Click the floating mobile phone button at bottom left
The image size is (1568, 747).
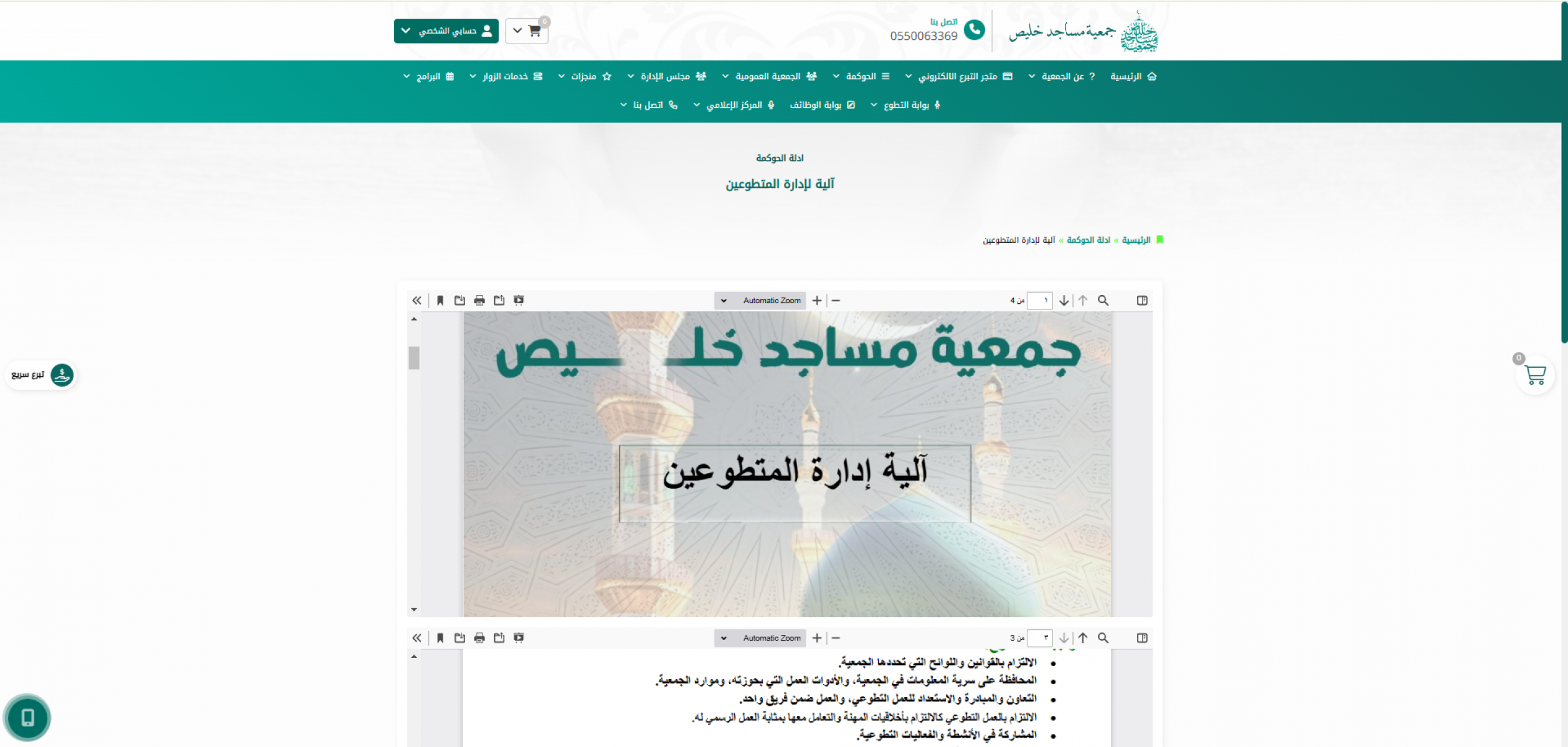click(x=27, y=718)
